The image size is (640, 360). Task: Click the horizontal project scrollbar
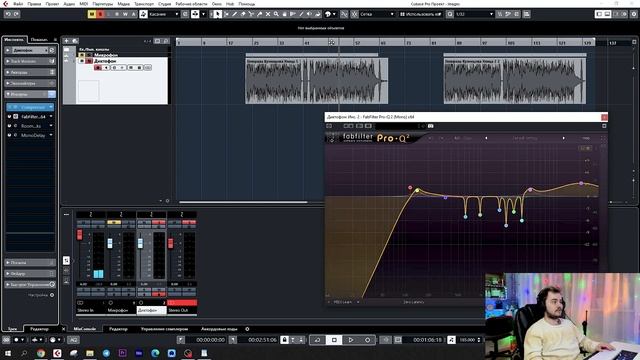243,202
